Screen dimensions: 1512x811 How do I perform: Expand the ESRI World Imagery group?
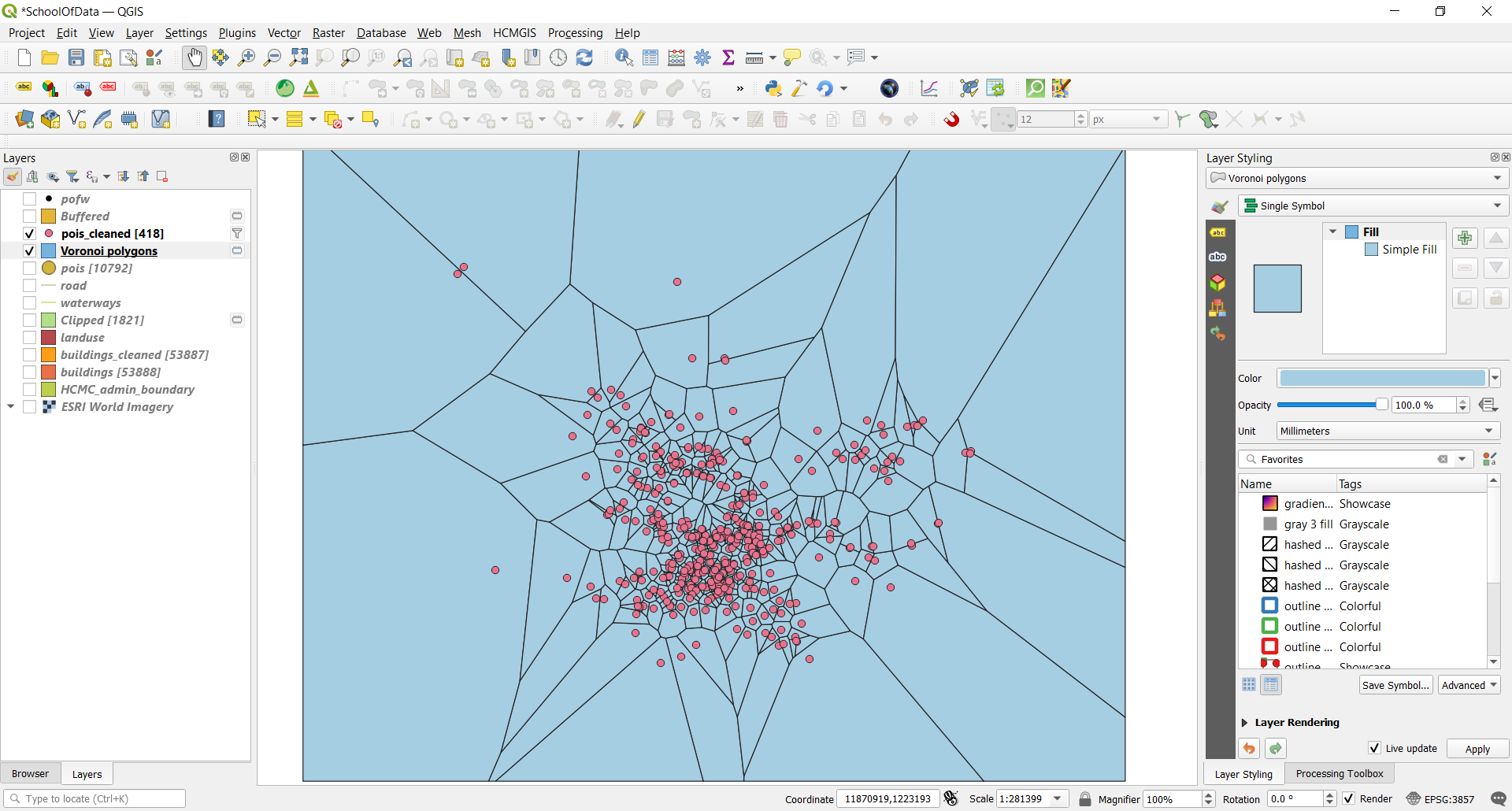10,407
